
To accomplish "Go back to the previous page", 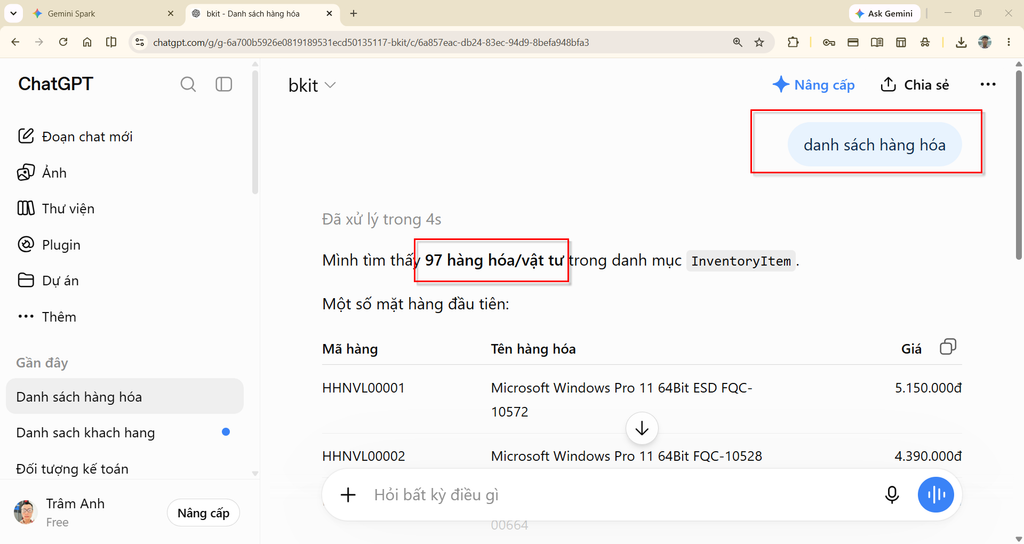I will pos(16,42).
